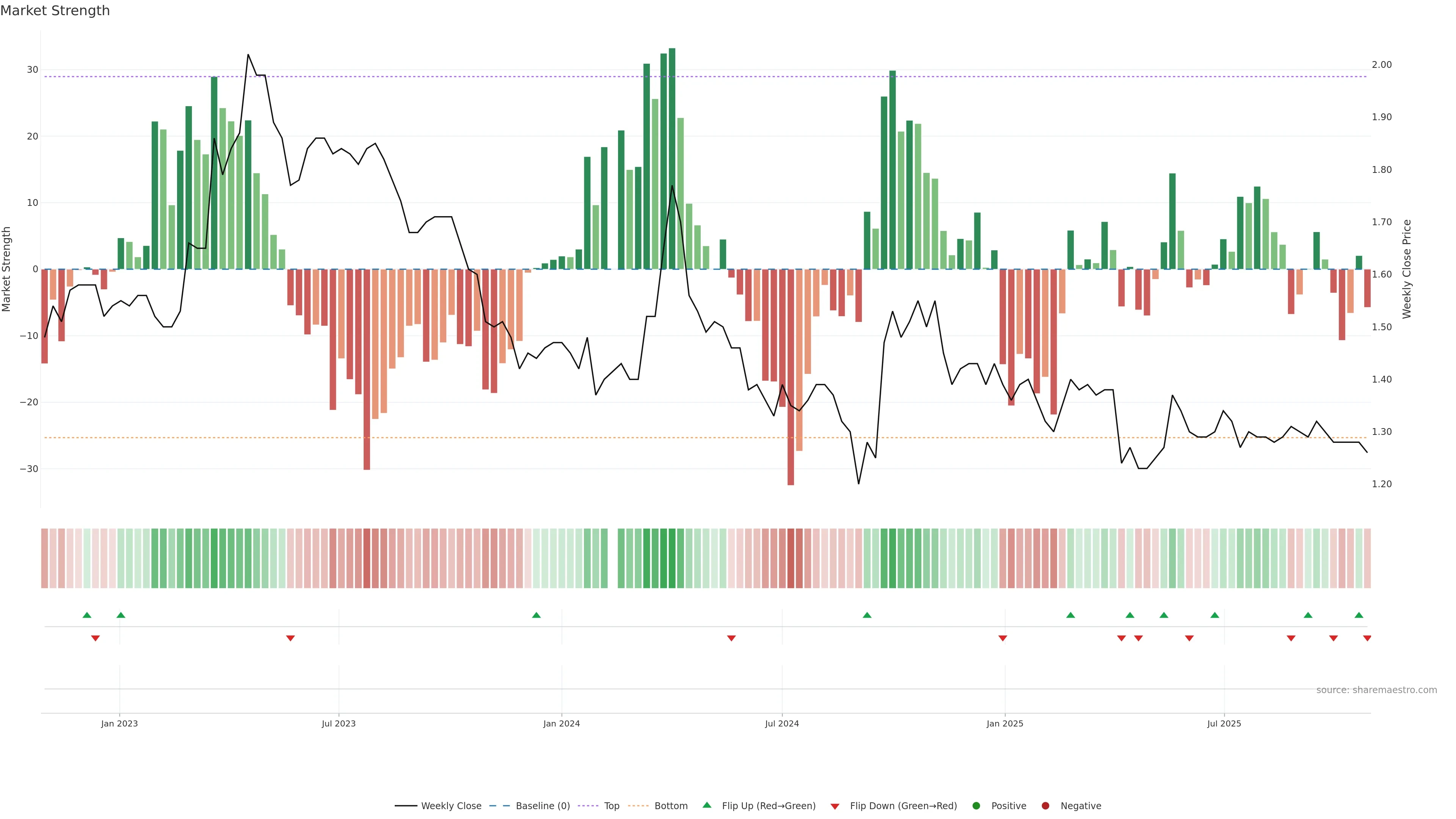Screen dimensions: 1456x819
Task: Click the flip-up triangle just before Jan 2024
Action: coord(537,615)
